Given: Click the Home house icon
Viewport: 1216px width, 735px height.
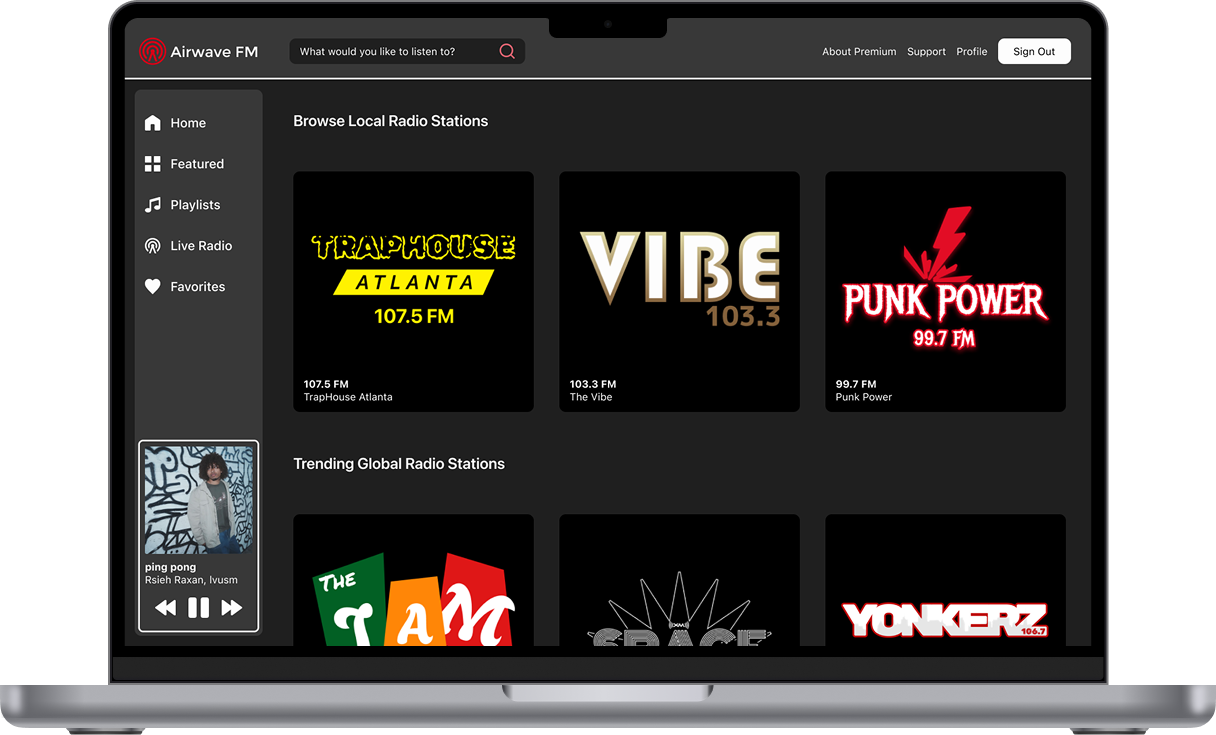Looking at the screenshot, I should [x=153, y=123].
